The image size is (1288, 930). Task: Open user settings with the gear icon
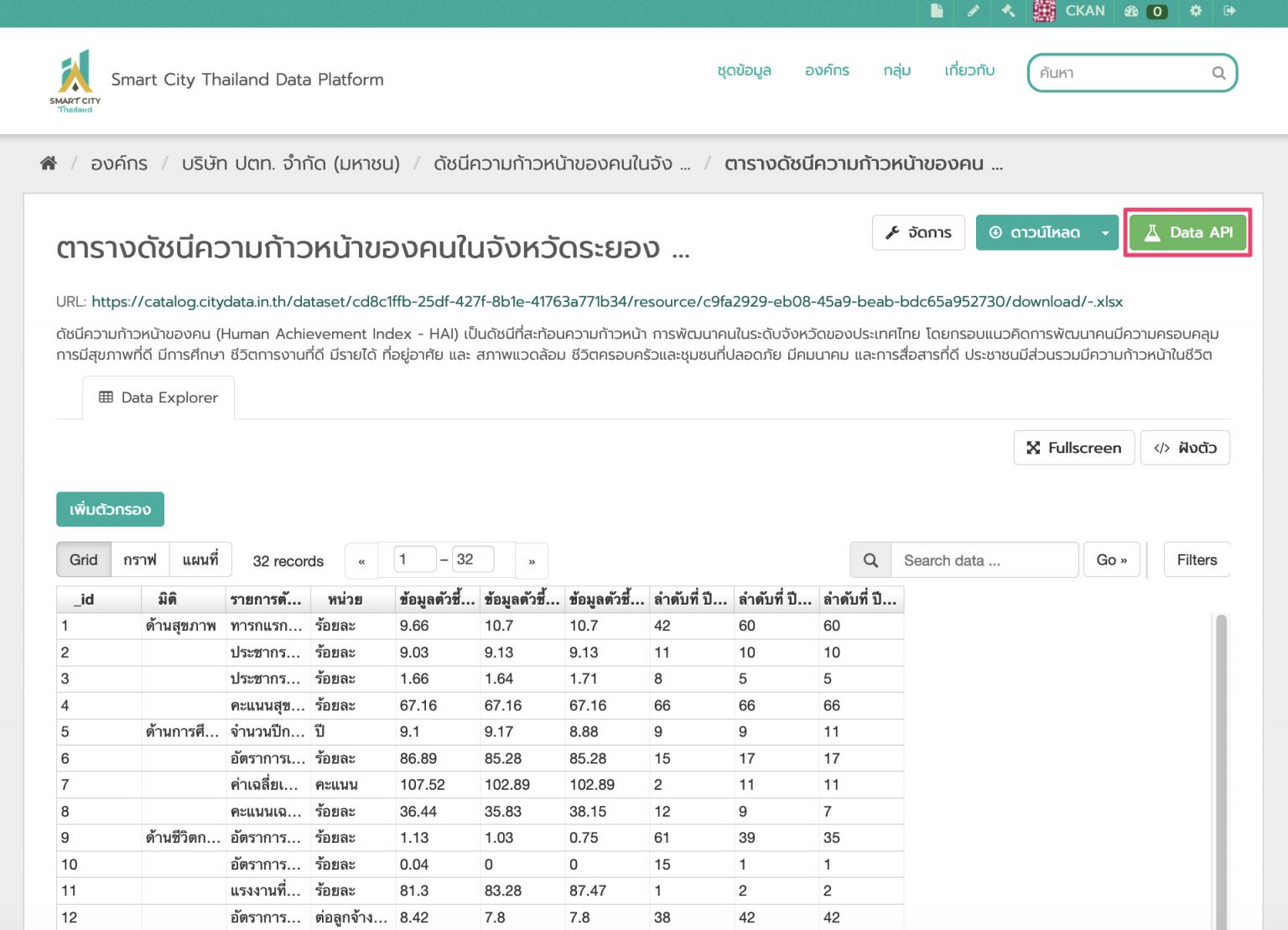point(1196,11)
